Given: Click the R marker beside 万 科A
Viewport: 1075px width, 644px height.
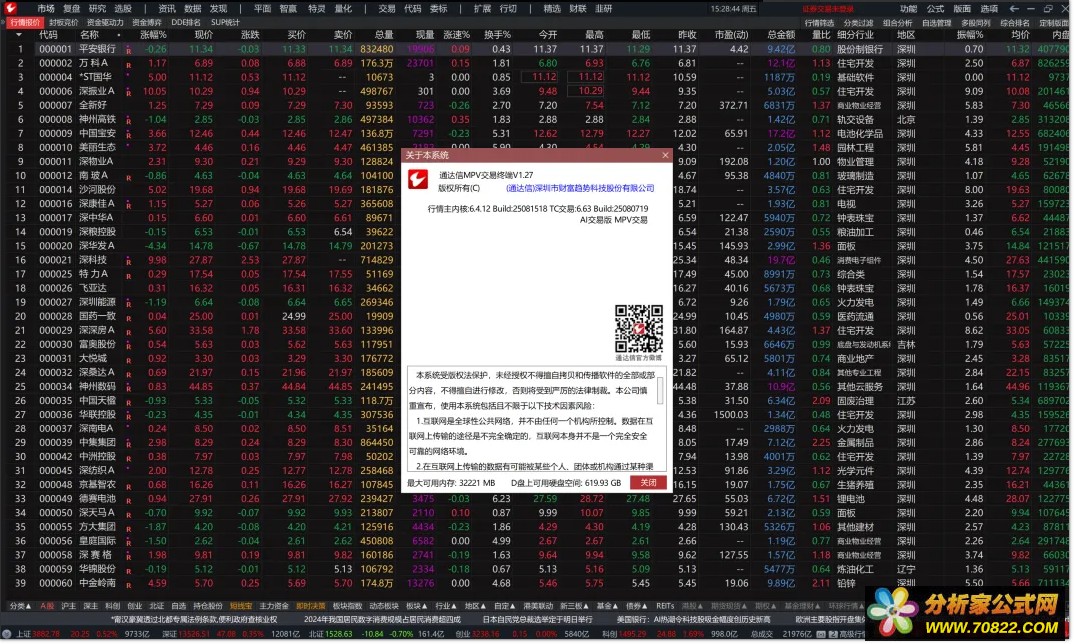Looking at the screenshot, I should click(x=128, y=64).
